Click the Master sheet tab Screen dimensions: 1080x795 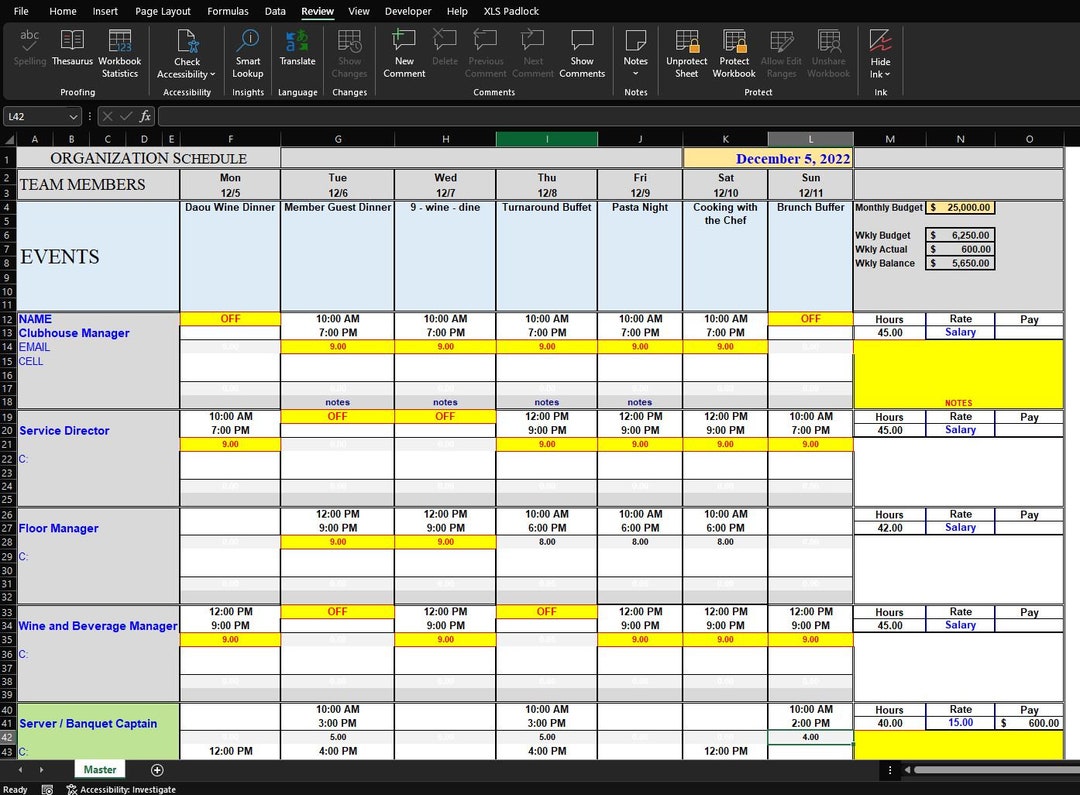click(x=99, y=770)
